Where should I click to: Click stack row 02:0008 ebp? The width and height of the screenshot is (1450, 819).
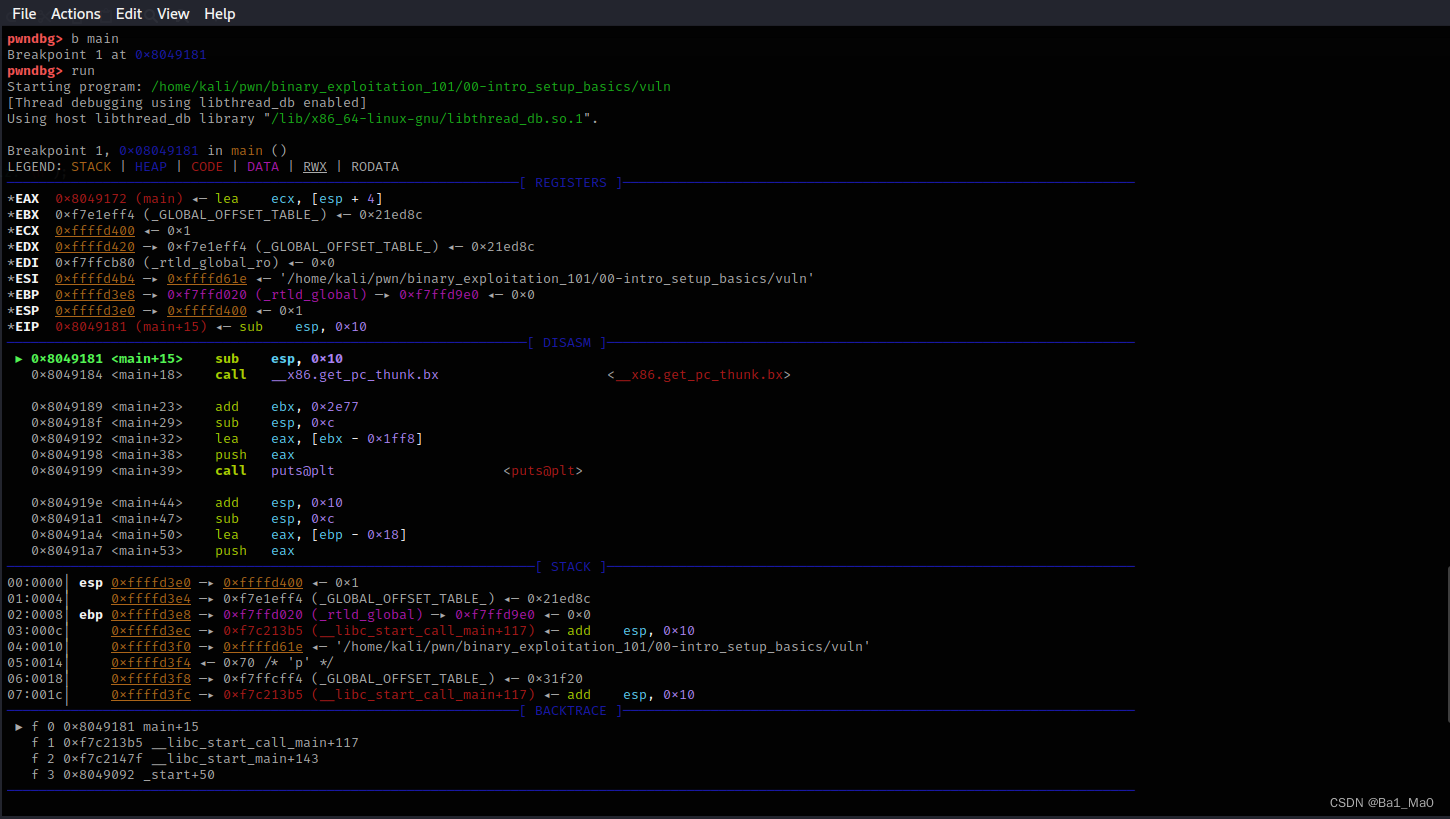coord(299,615)
